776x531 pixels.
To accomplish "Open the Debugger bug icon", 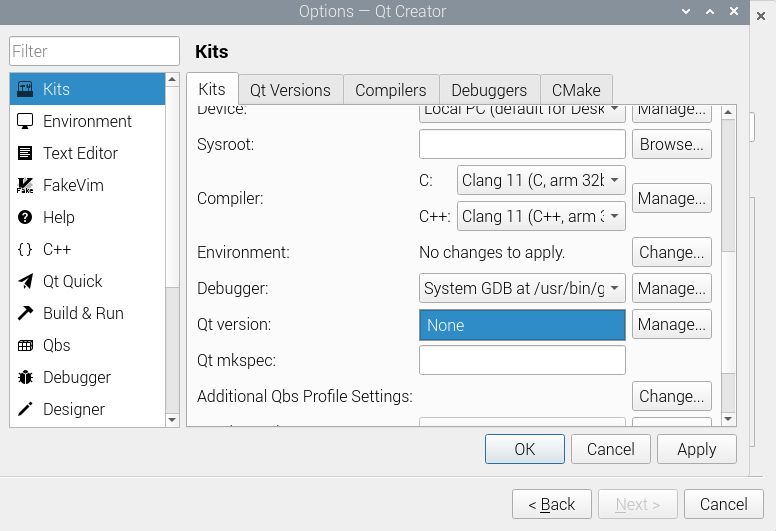I will (x=25, y=377).
